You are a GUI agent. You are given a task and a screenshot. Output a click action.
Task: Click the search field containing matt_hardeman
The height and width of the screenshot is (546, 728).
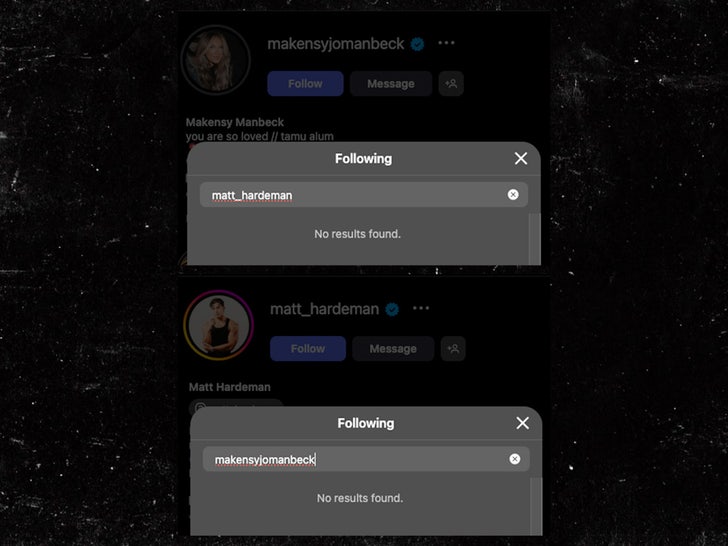click(364, 195)
